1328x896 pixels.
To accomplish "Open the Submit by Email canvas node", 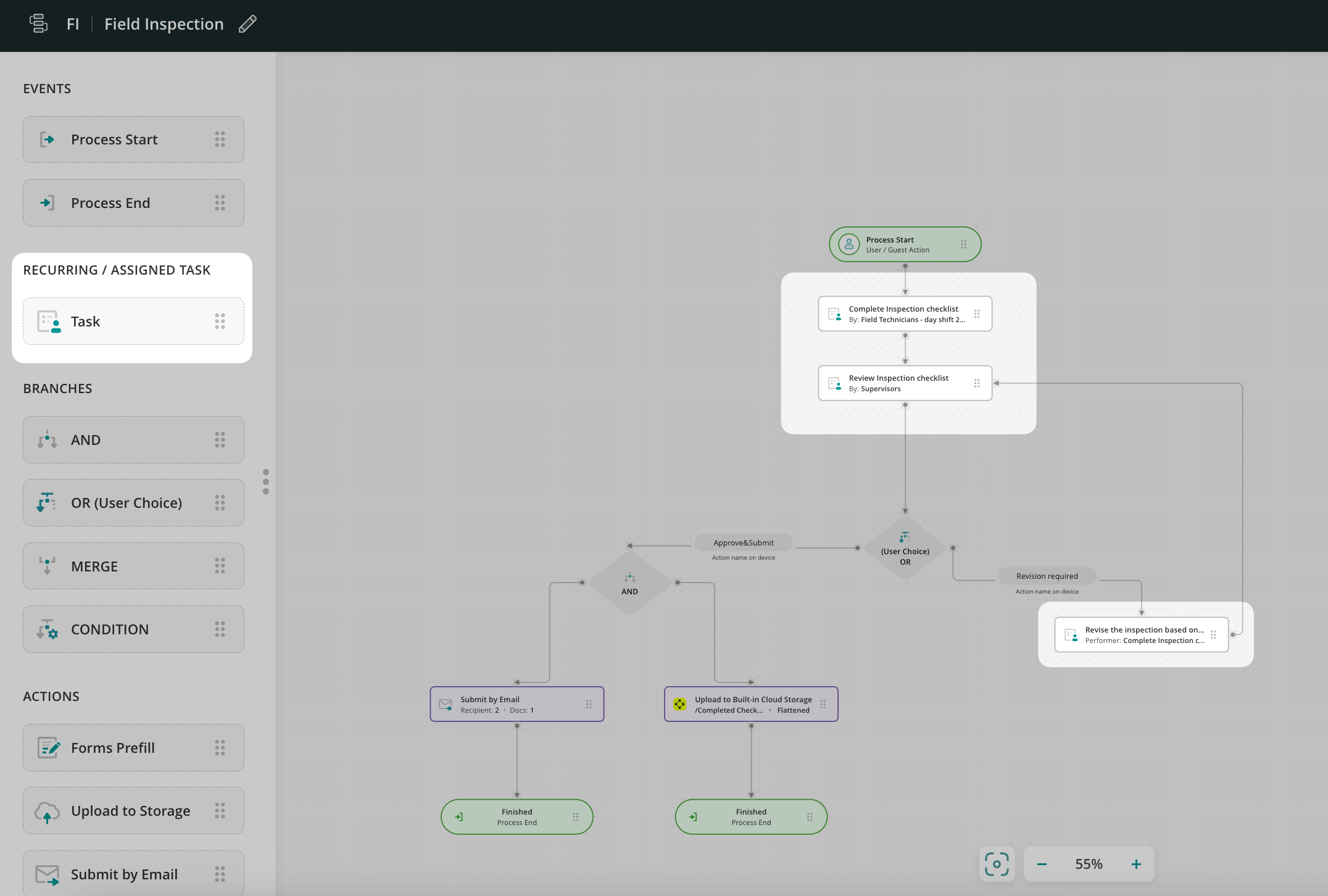I will [517, 704].
